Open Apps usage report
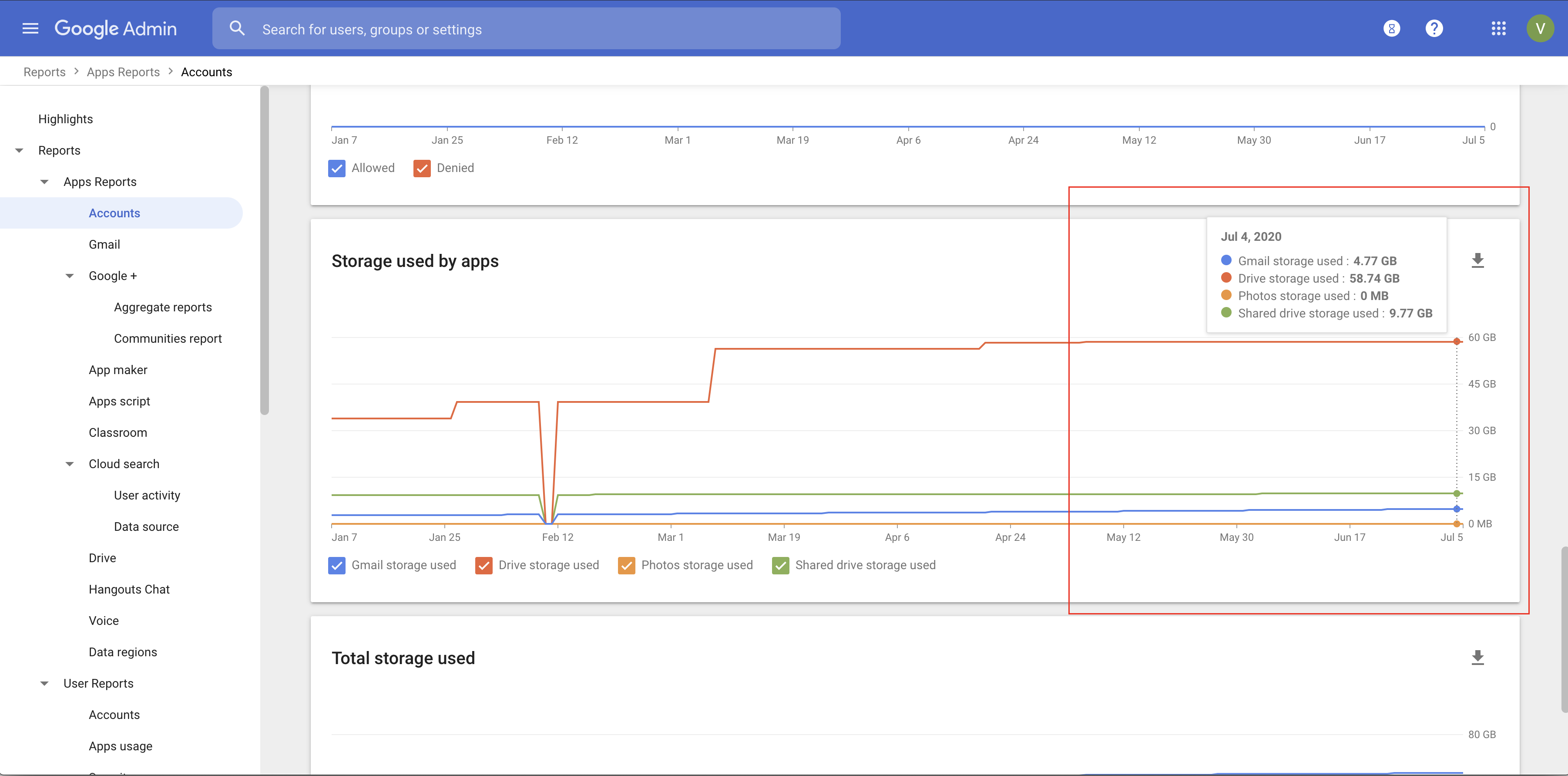This screenshot has width=1568, height=776. [x=121, y=747]
